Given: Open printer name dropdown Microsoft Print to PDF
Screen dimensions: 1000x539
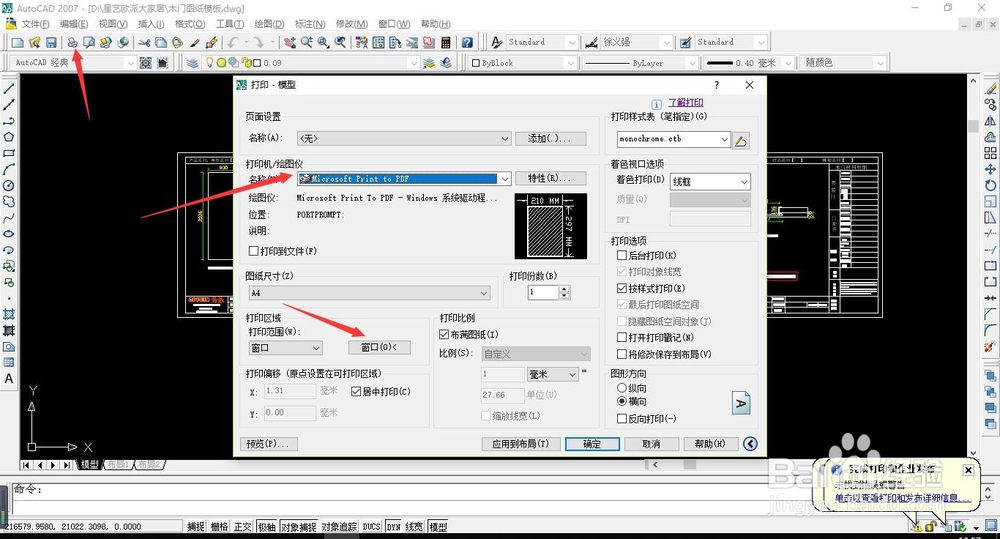Looking at the screenshot, I should 404,179.
